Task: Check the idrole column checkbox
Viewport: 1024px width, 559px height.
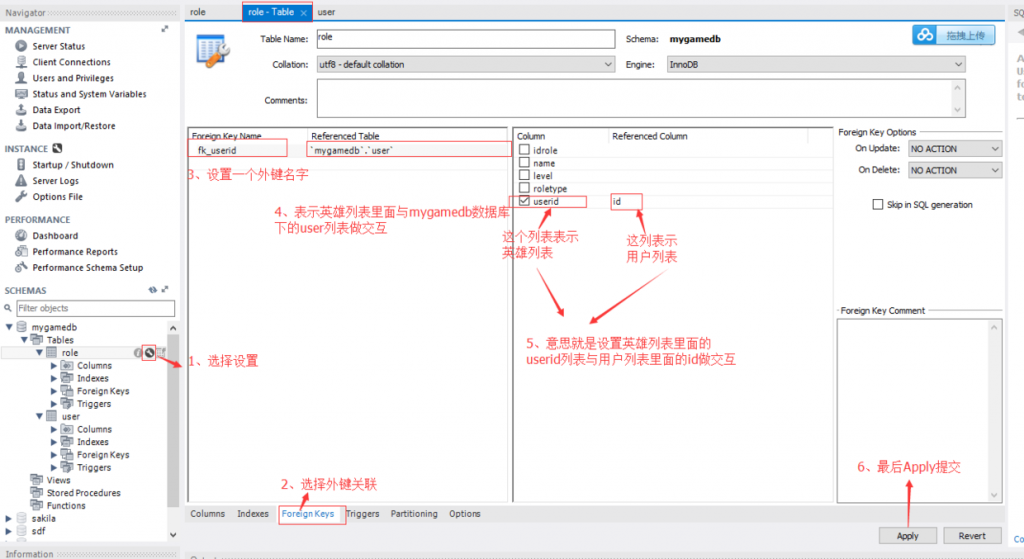Action: [524, 150]
